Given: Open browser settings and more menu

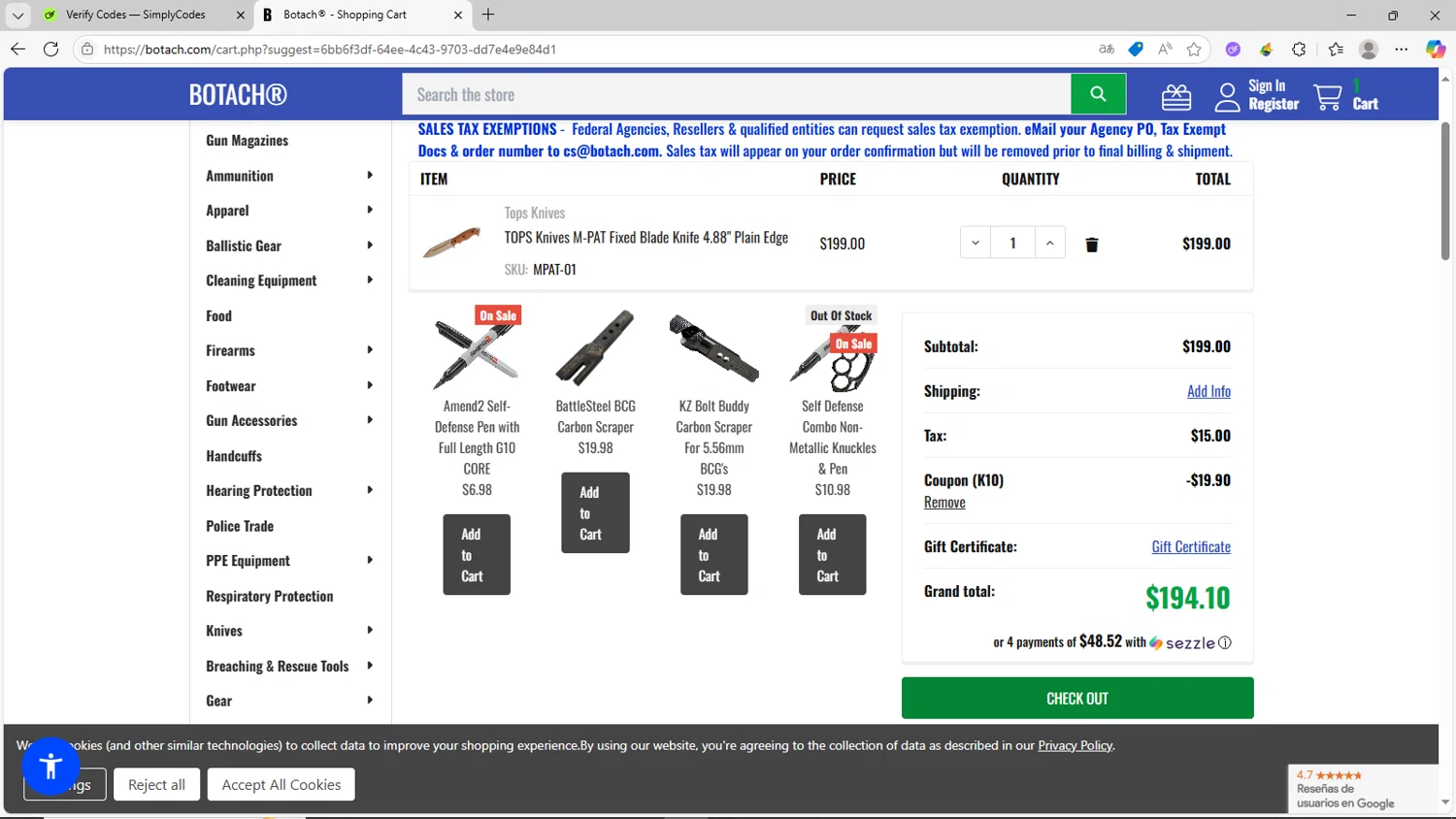Looking at the screenshot, I should pyautogui.click(x=1402, y=49).
